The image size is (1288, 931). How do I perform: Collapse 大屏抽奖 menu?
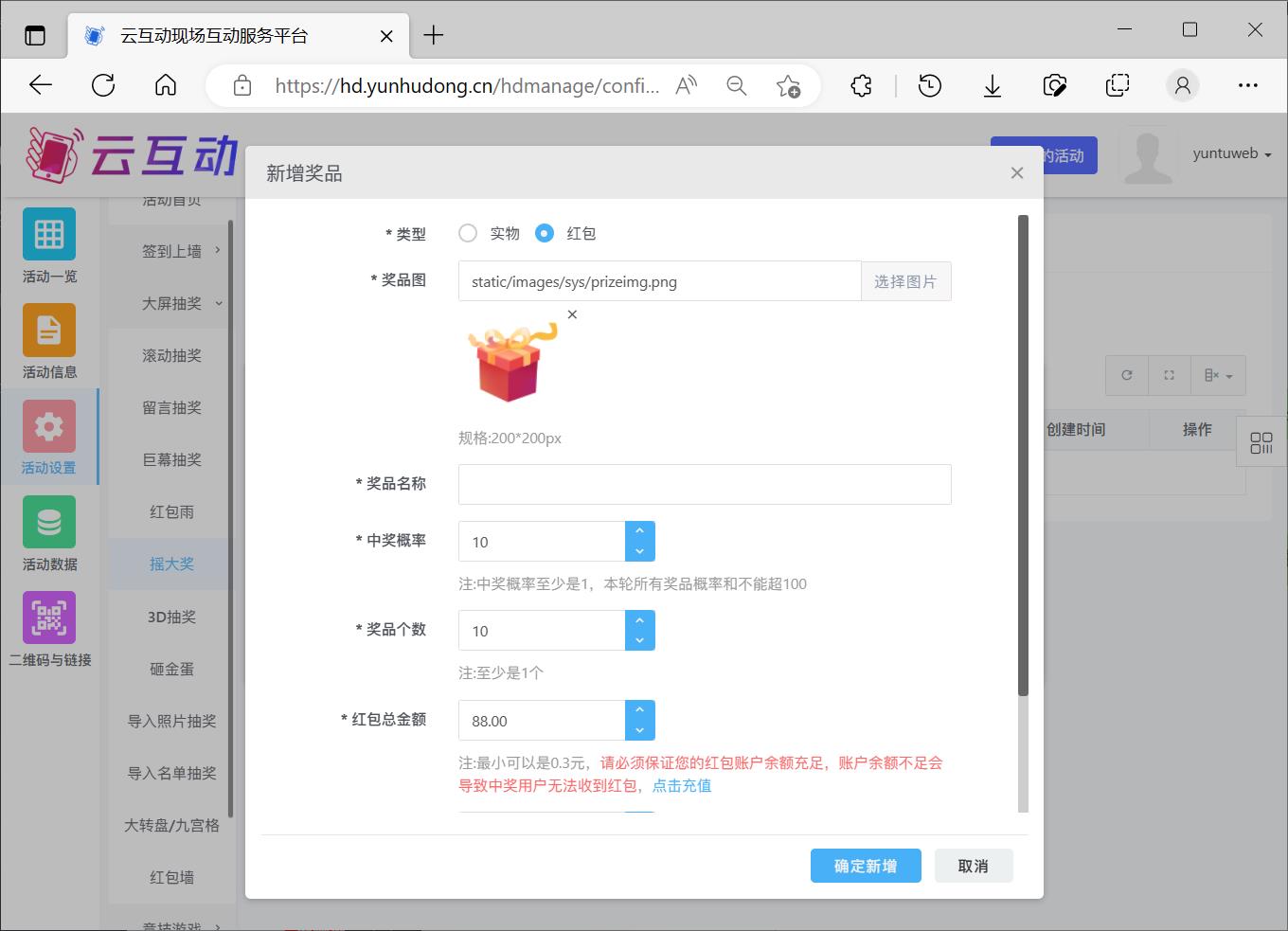coord(171,303)
